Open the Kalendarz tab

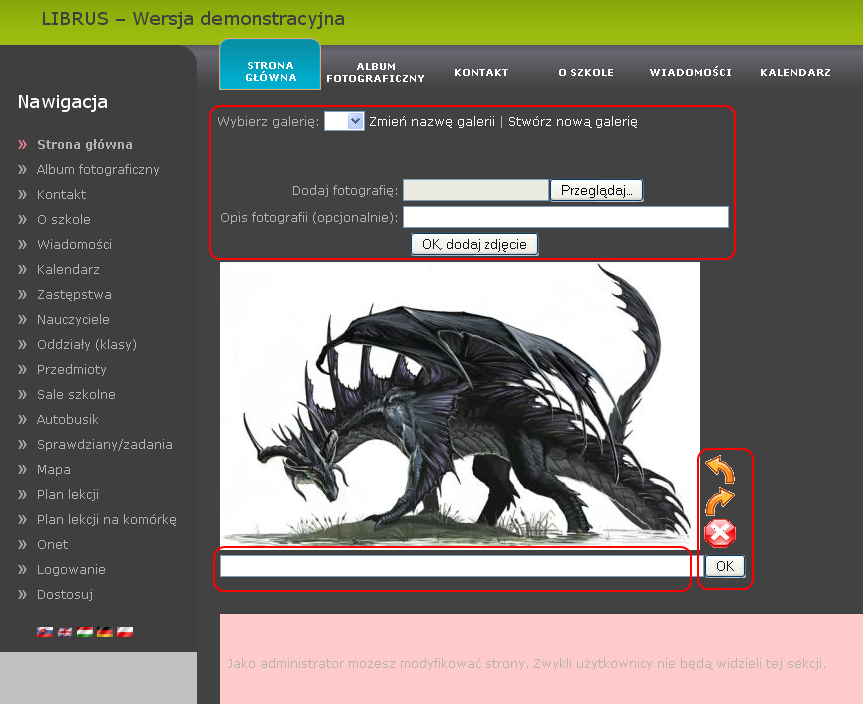pyautogui.click(x=795, y=72)
